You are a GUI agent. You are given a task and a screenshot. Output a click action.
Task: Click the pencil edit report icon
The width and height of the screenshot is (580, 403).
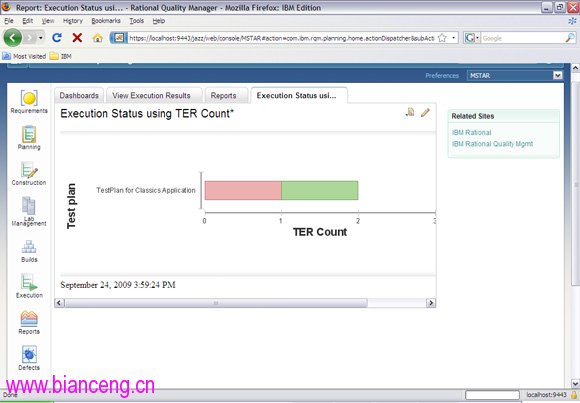point(425,112)
